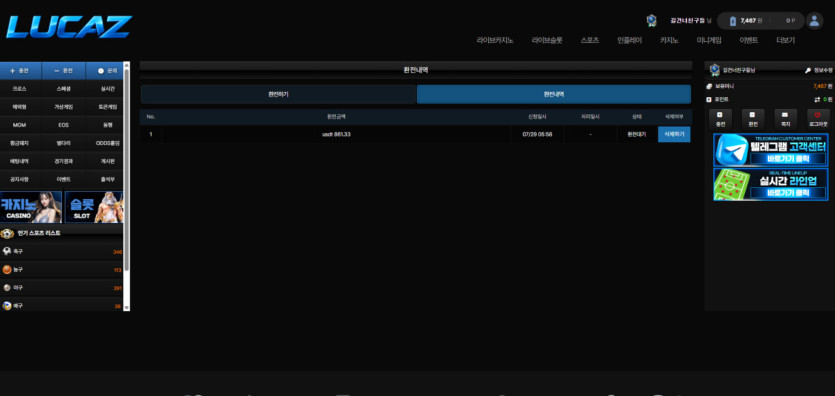Image resolution: width=835 pixels, height=396 pixels.
Task: Click the sidebar scrollbar up arrow
Action: 127,65
